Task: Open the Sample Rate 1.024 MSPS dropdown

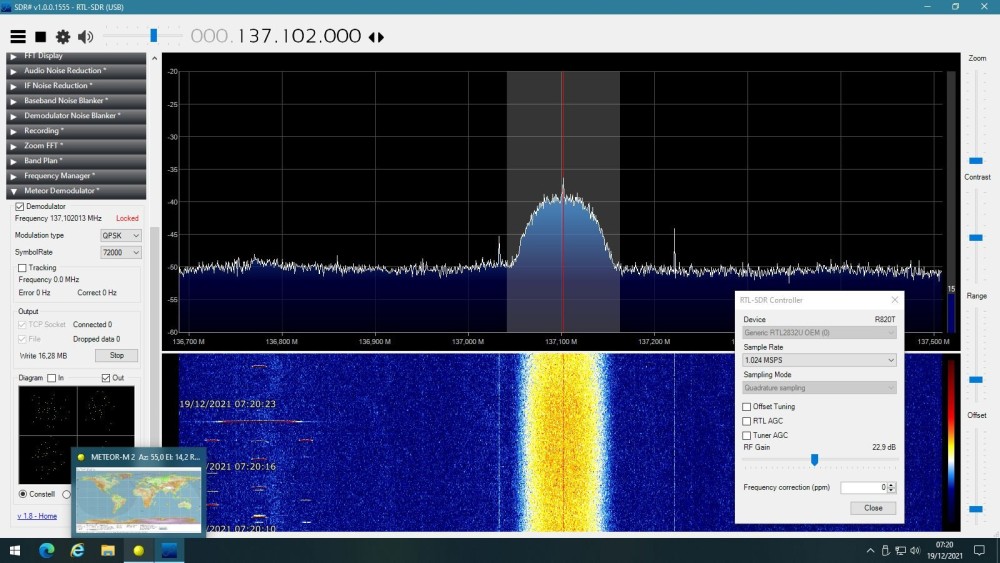Action: [820, 360]
